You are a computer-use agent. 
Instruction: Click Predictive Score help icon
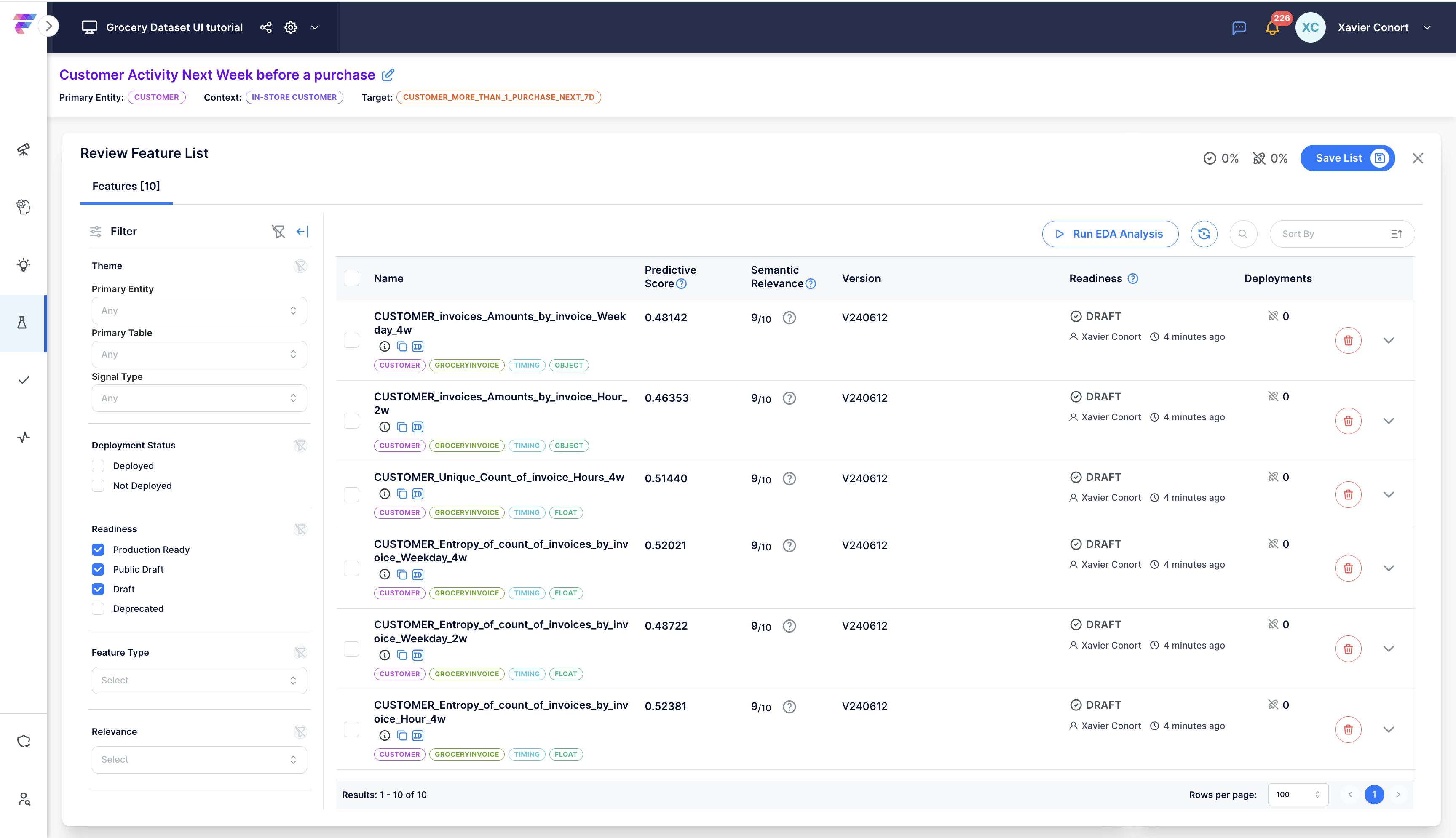681,284
